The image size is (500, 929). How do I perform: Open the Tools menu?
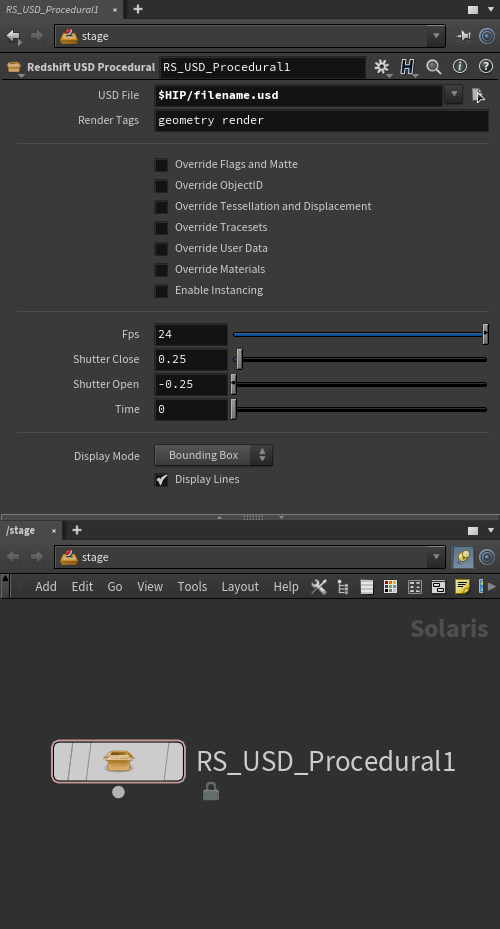[x=193, y=587]
